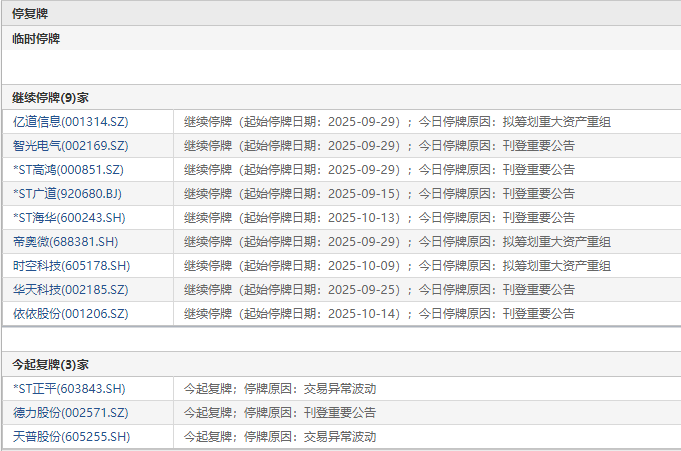Viewport: 681px width, 451px height.
Task: Open the 亿道信息(001314.SZ) stock link
Action: [x=71, y=122]
